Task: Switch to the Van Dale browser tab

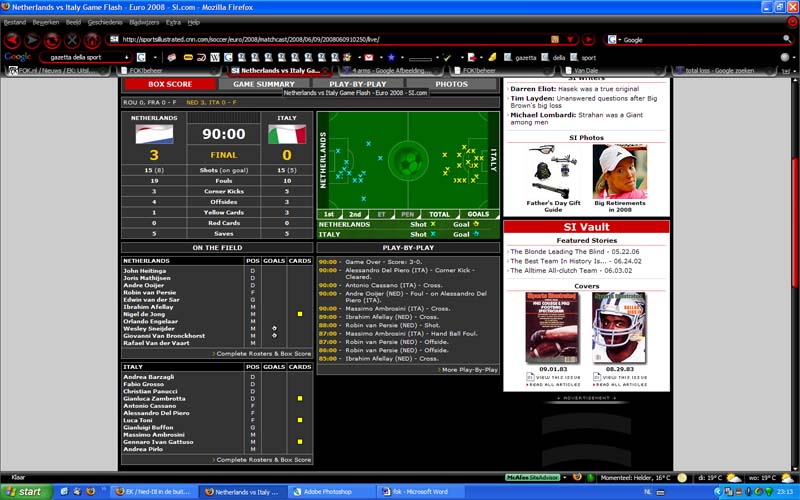Action: pos(611,71)
